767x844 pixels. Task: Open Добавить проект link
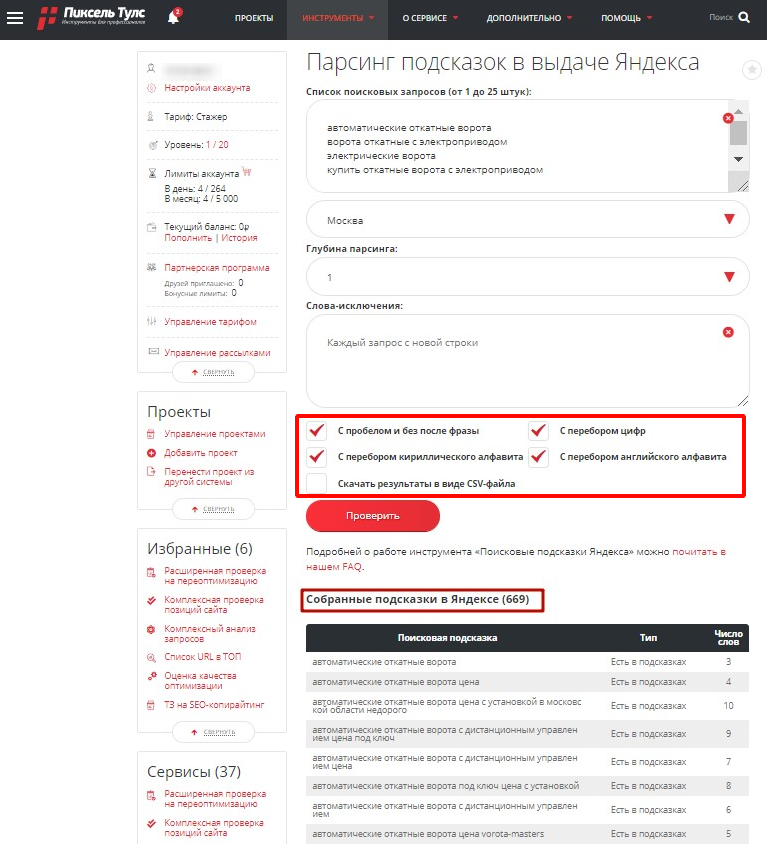point(201,453)
